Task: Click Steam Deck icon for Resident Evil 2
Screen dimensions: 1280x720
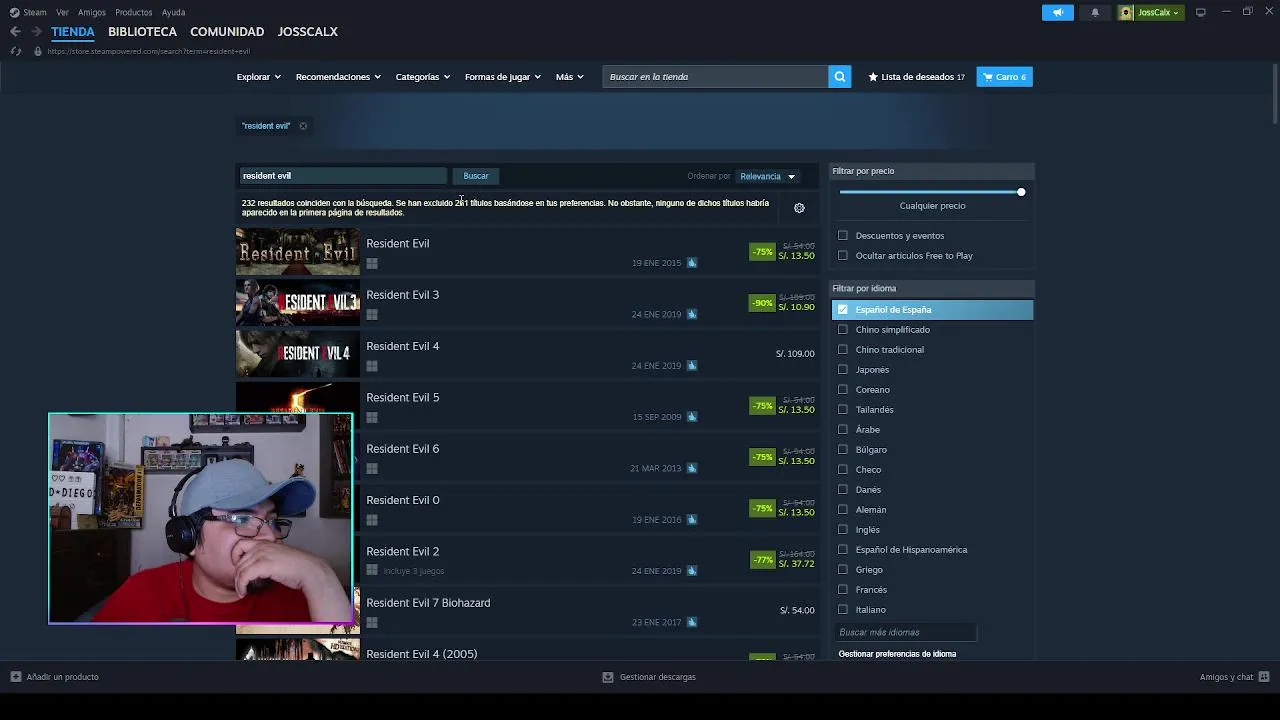Action: [691, 571]
